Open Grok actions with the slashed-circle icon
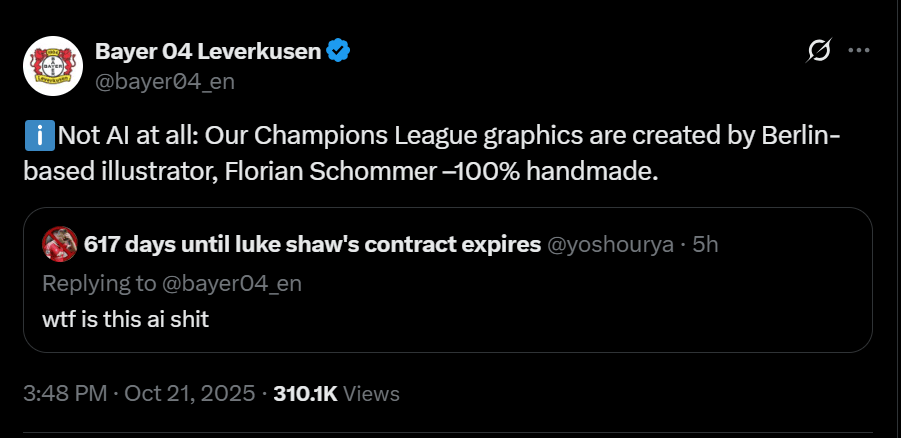Image resolution: width=901 pixels, height=438 pixels. (819, 52)
